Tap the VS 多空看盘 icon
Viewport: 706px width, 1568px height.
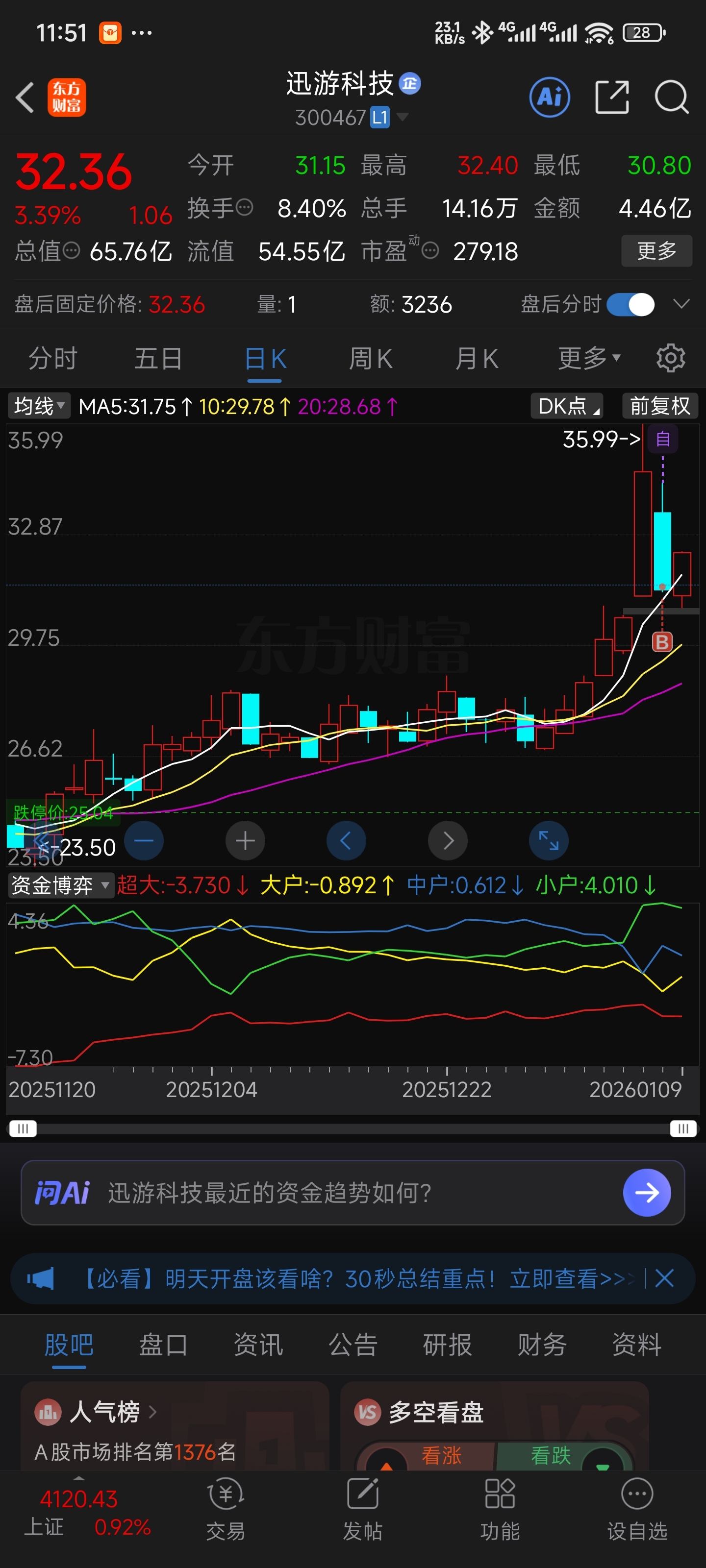[367, 1412]
